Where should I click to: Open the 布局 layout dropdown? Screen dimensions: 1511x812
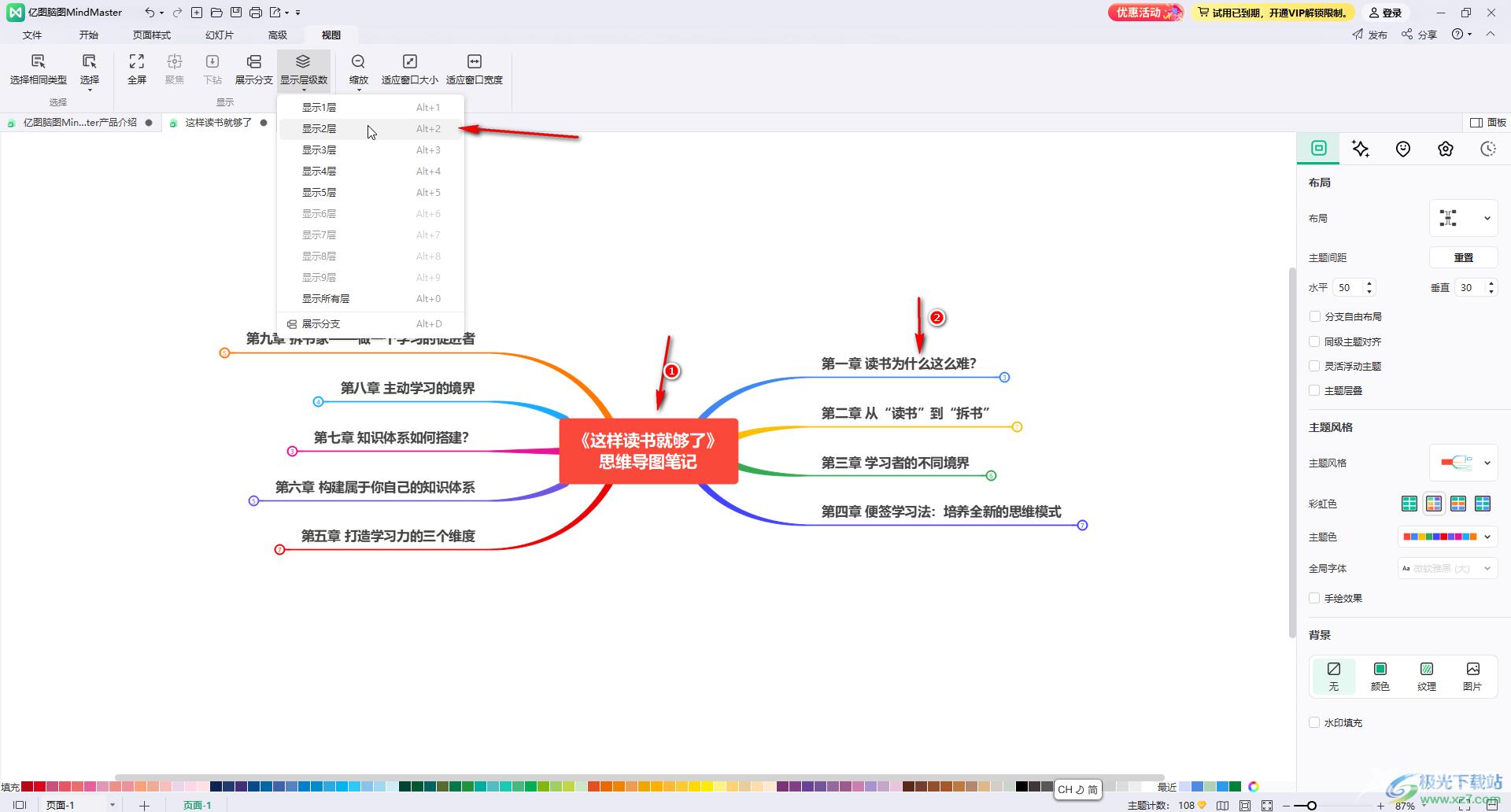coord(1463,218)
